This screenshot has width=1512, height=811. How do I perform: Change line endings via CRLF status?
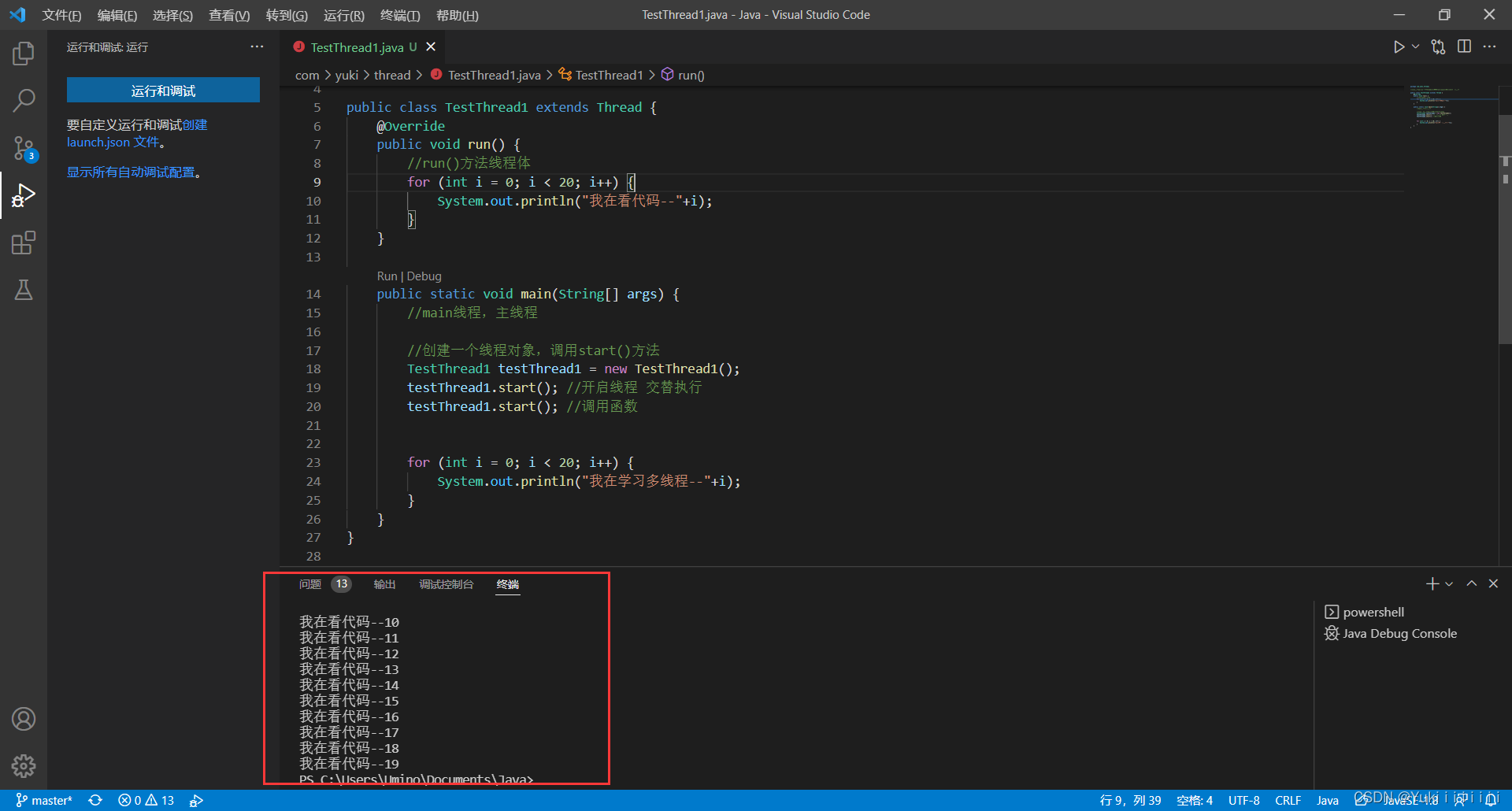1288,800
